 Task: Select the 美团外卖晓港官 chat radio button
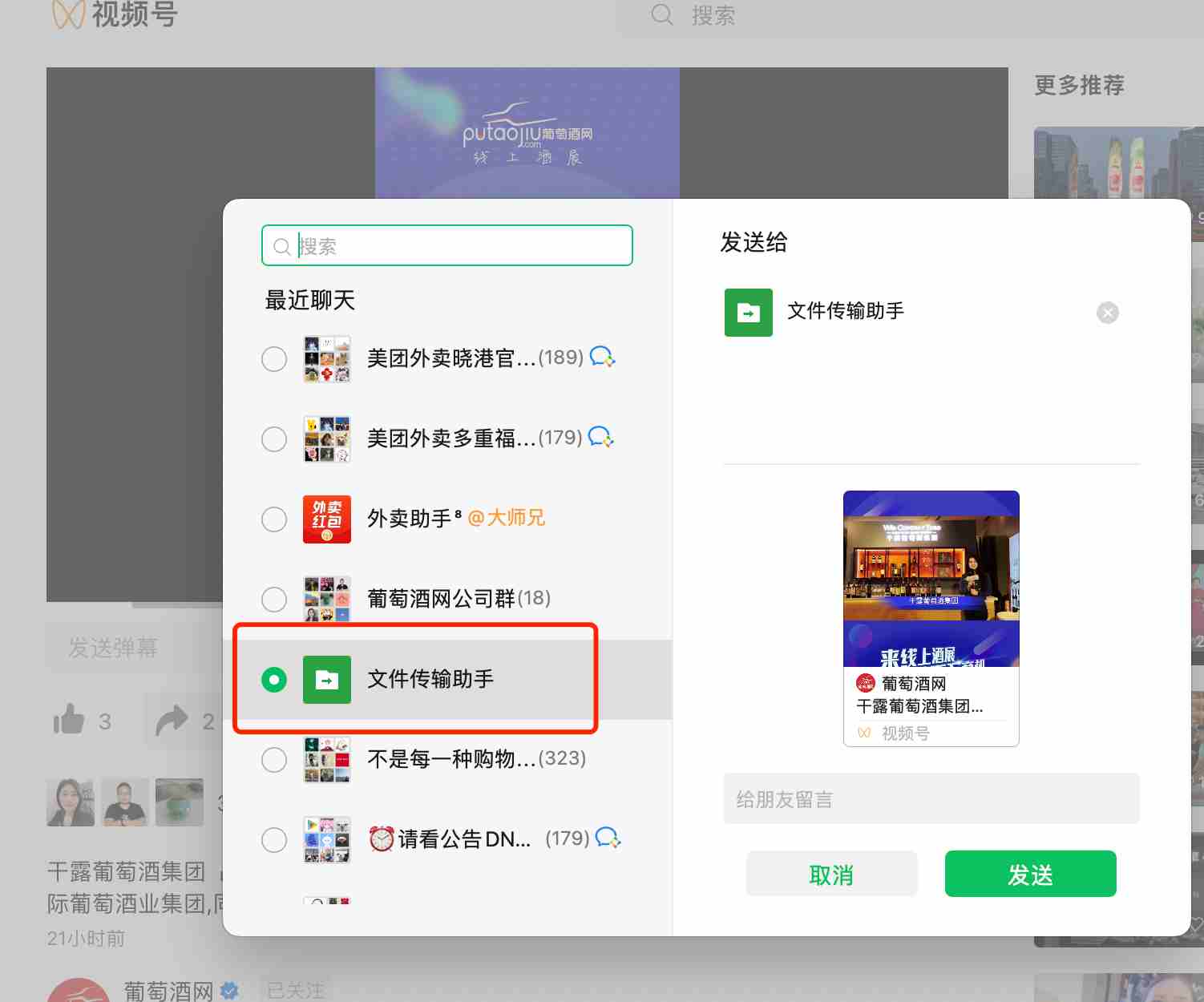pyautogui.click(x=274, y=359)
